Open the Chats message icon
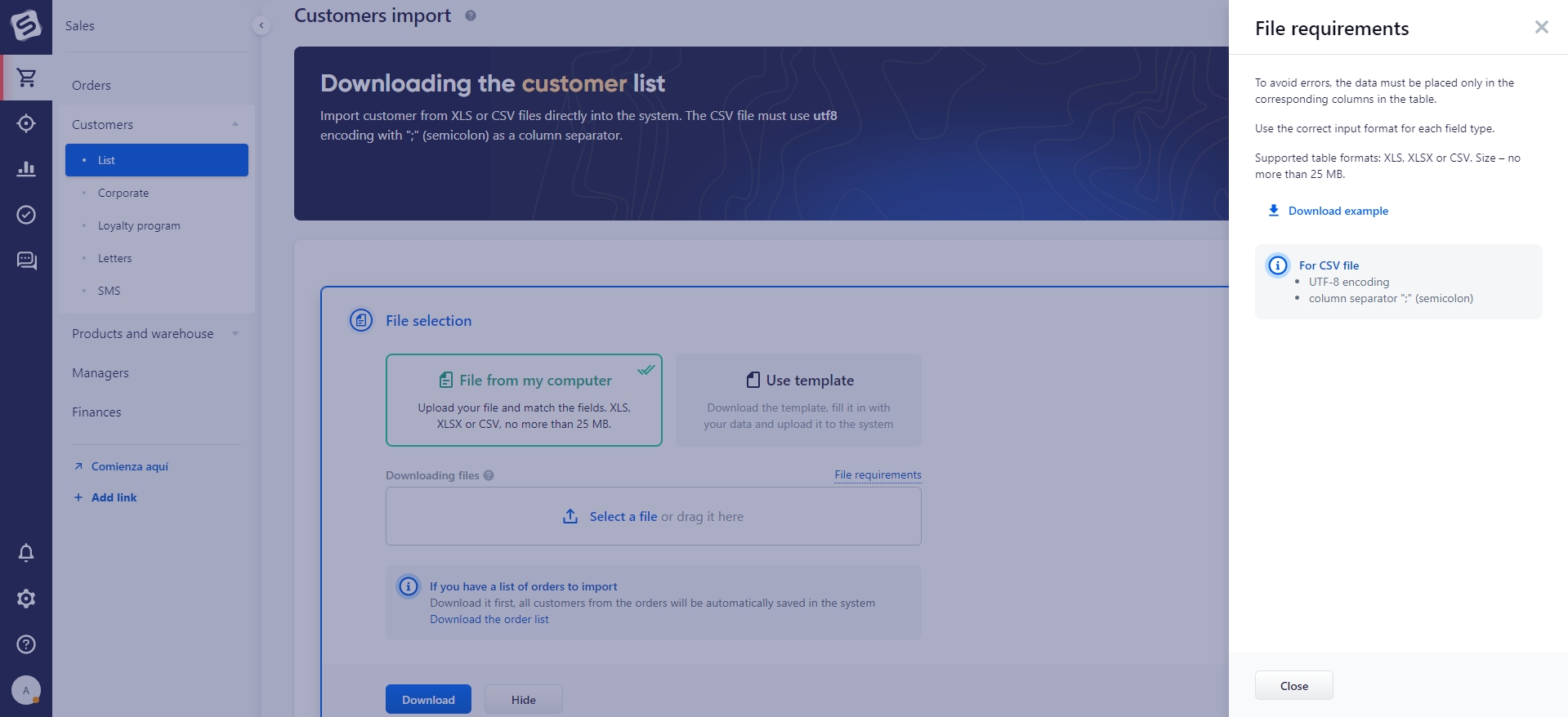The width and height of the screenshot is (1568, 717). [26, 261]
